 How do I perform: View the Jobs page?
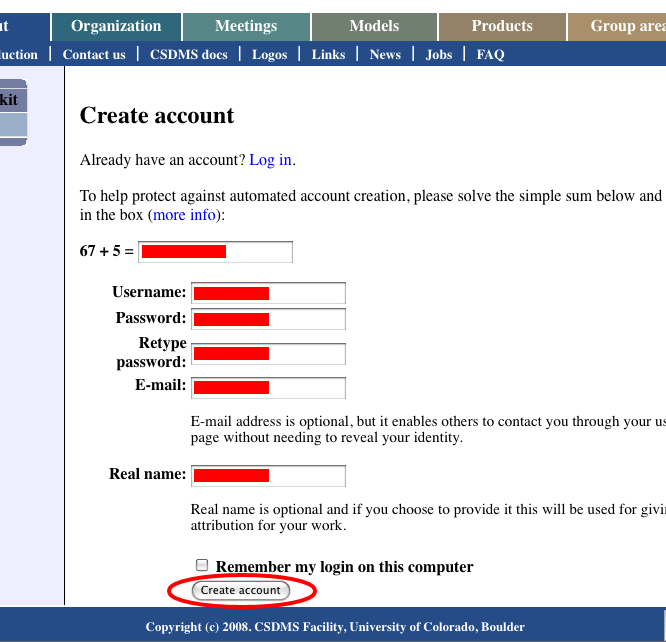point(439,55)
